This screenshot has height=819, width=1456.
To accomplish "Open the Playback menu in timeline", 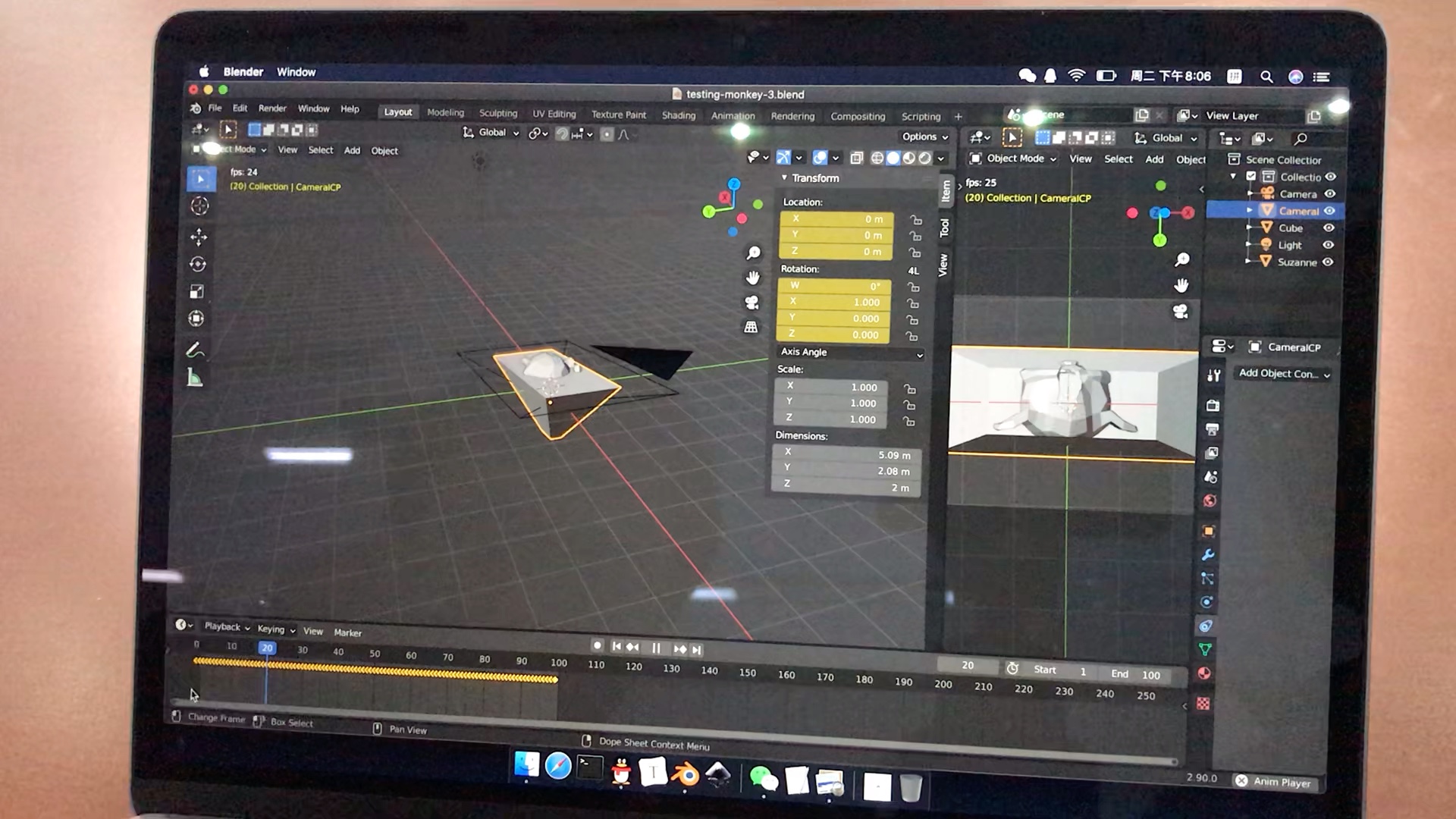I will coord(222,631).
